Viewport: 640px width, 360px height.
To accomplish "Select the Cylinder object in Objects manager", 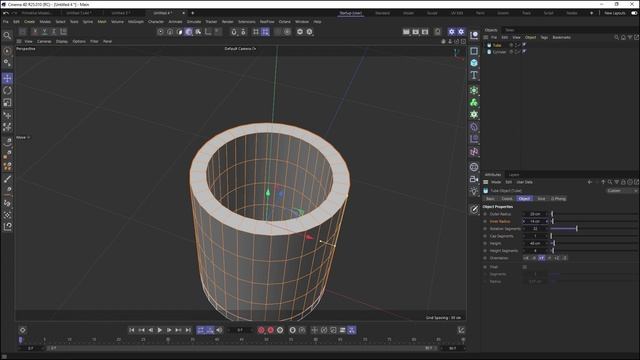I will [x=499, y=52].
